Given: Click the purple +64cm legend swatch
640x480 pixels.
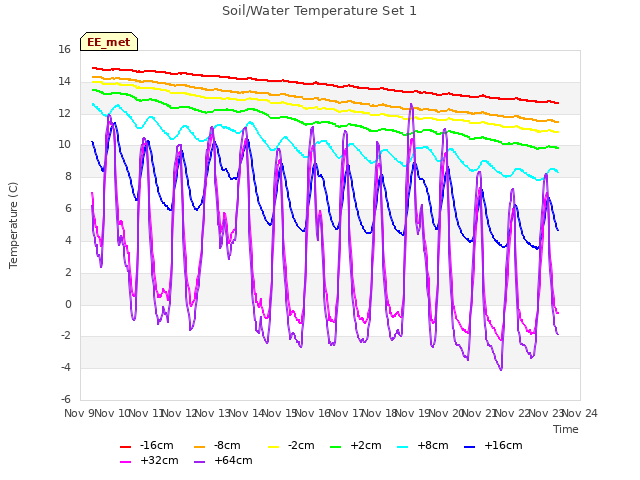Looking at the screenshot, I should coord(199,462).
